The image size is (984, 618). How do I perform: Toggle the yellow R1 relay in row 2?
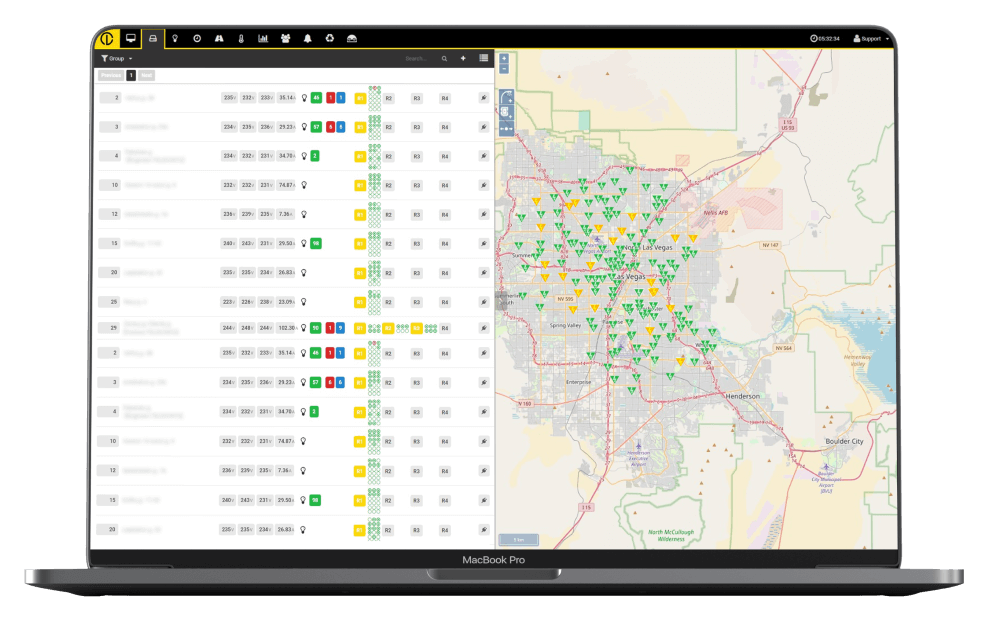[x=360, y=98]
